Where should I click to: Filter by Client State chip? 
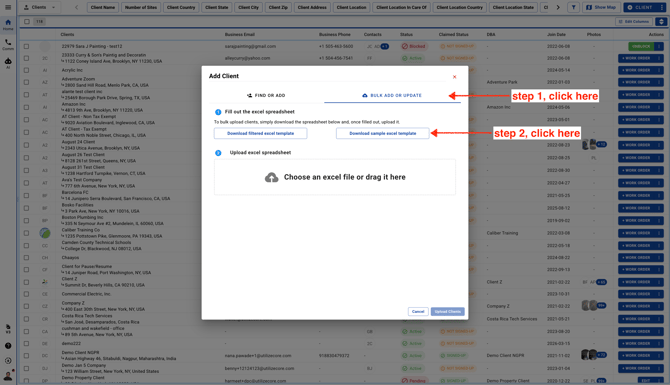217,7
